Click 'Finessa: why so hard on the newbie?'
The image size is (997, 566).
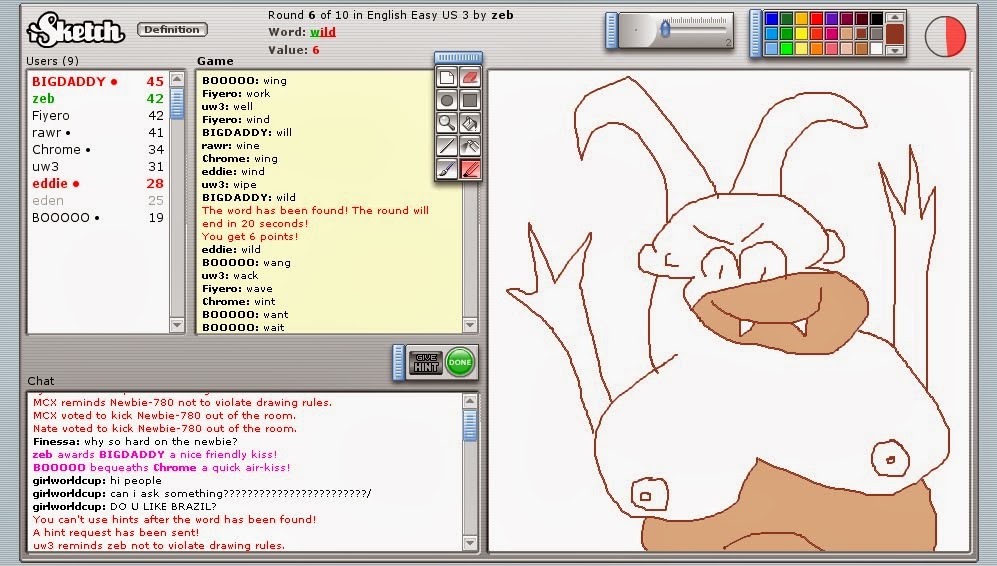(135, 441)
